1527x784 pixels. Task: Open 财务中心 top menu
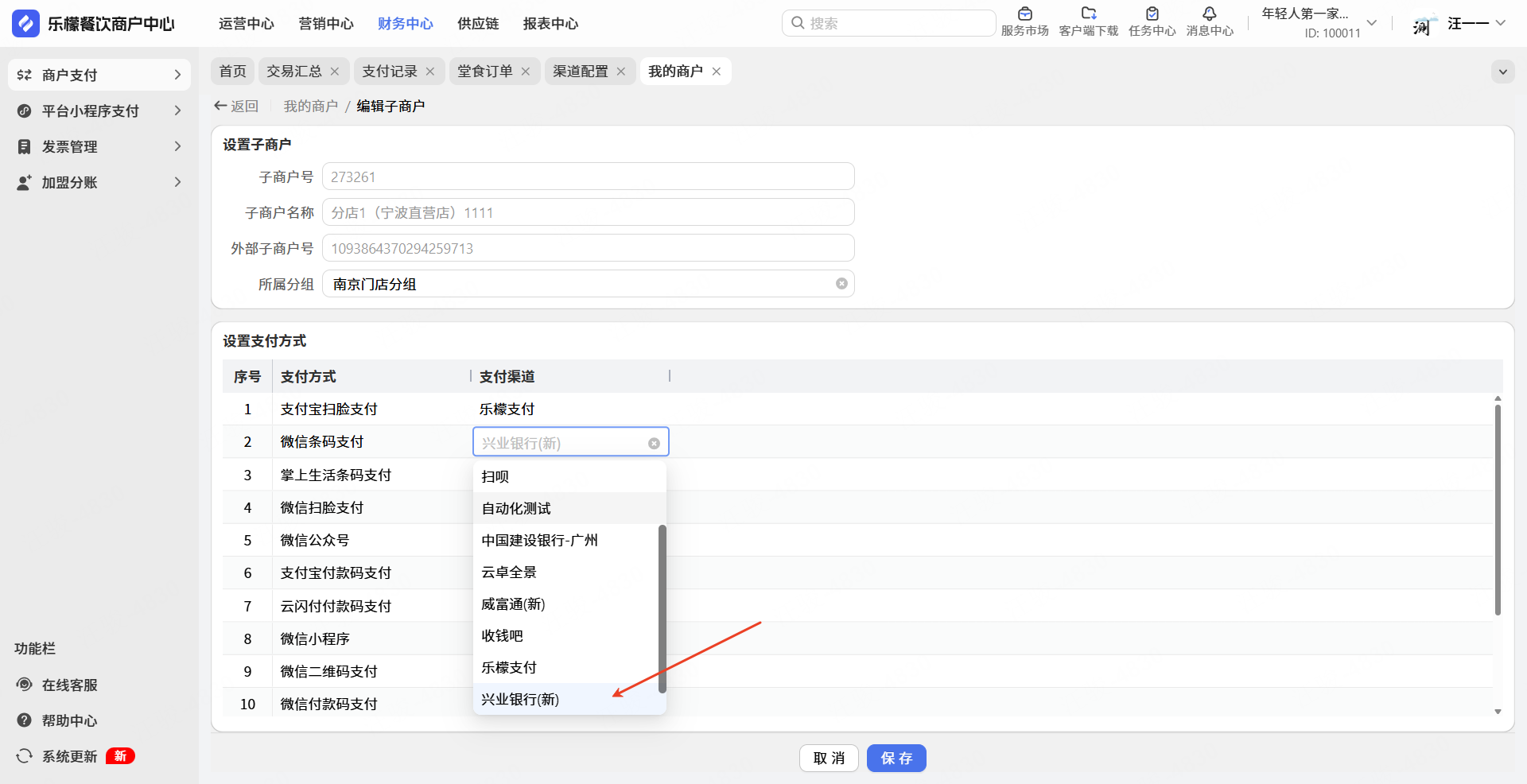click(406, 24)
